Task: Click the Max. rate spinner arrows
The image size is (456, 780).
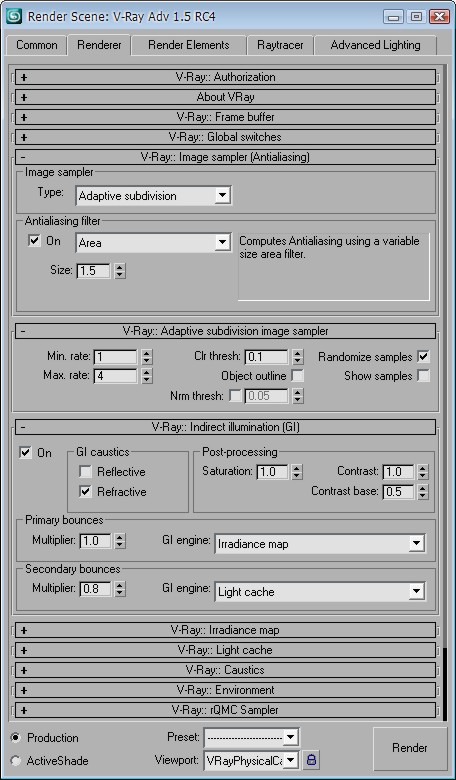Action: point(147,376)
